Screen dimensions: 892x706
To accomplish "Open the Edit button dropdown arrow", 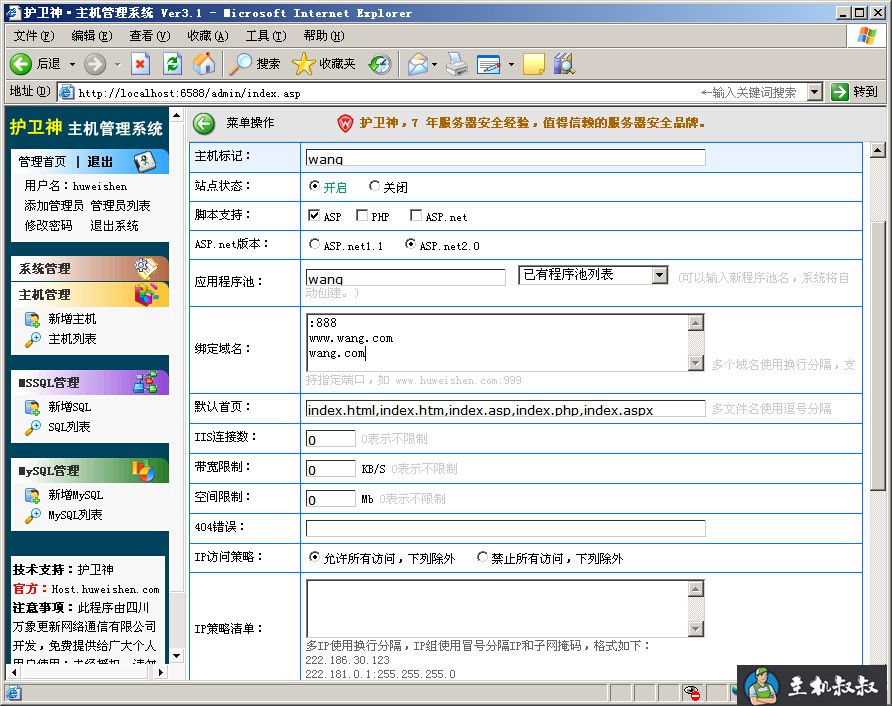I will pos(511,64).
